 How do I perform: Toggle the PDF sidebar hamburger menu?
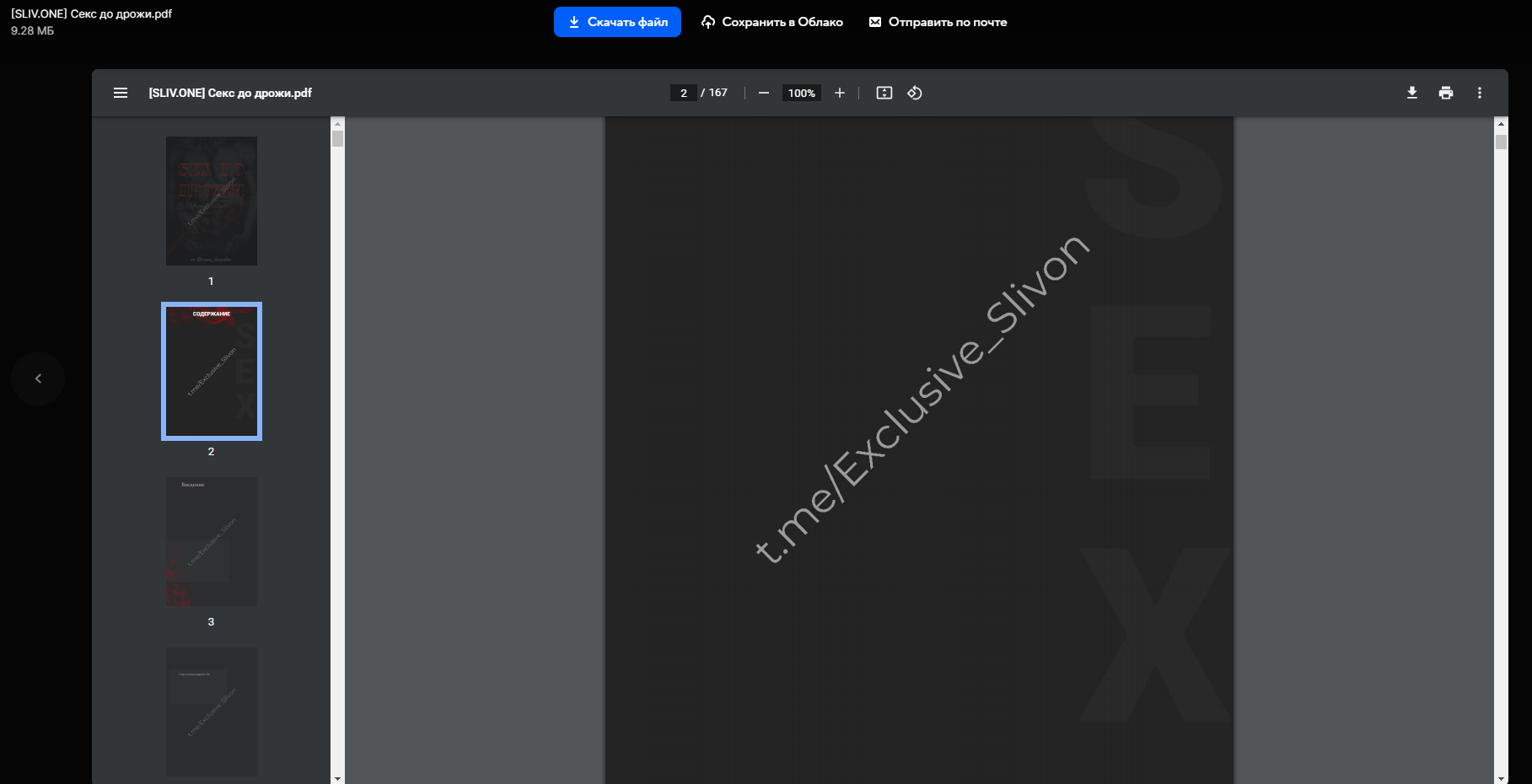pos(121,93)
